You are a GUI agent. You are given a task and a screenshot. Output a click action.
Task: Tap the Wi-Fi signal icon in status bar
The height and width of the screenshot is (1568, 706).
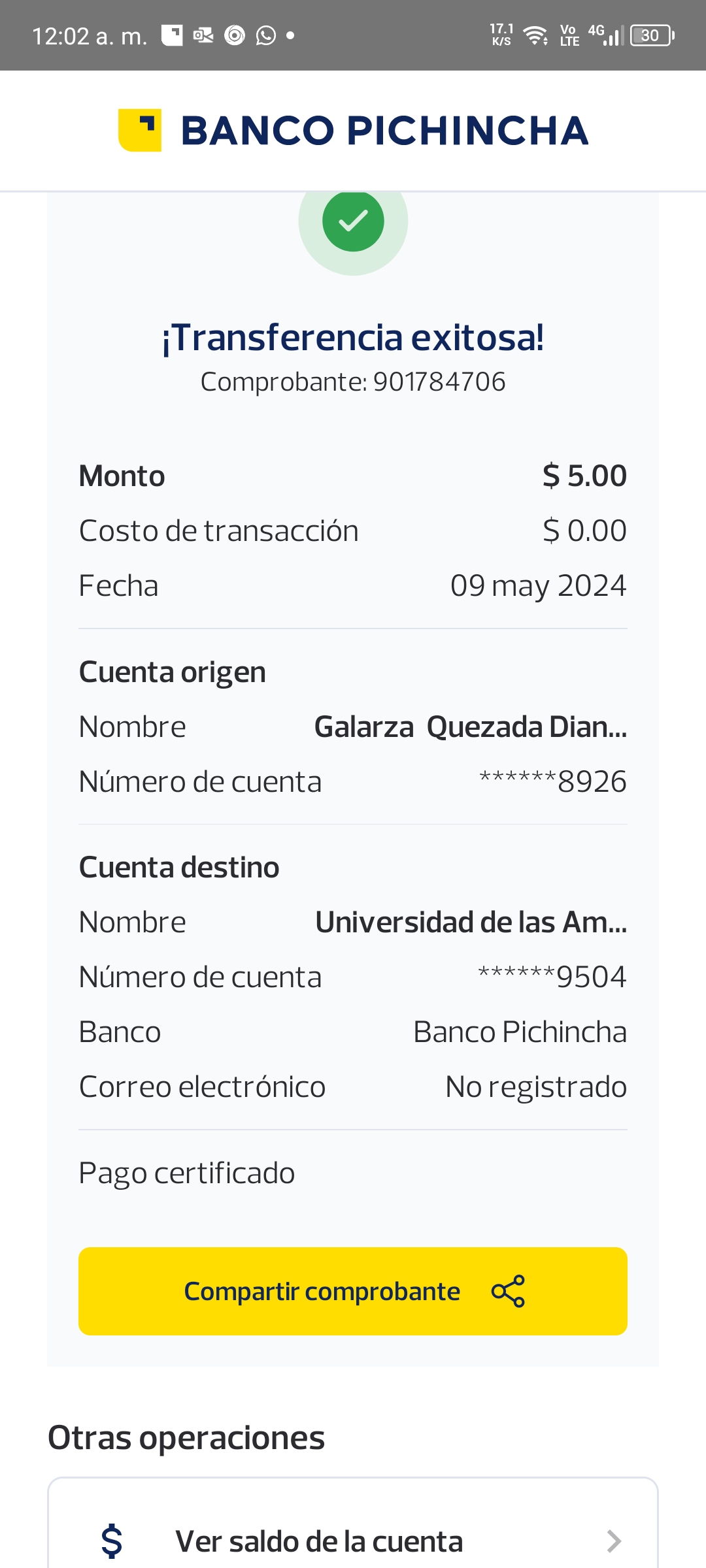pos(536,35)
